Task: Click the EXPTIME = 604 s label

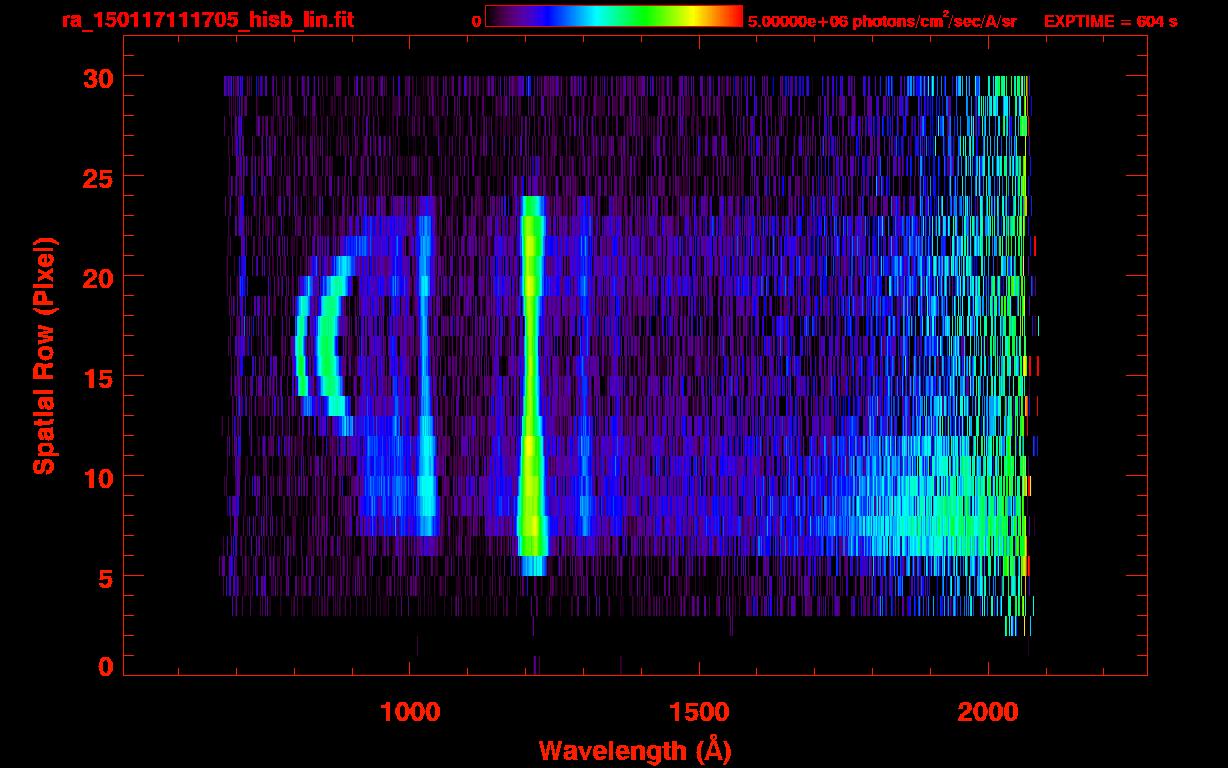Action: point(1110,21)
